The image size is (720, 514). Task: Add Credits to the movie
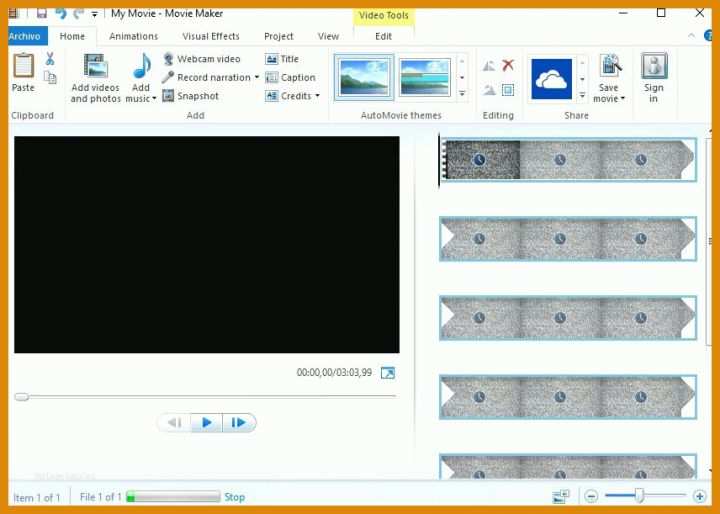click(288, 96)
